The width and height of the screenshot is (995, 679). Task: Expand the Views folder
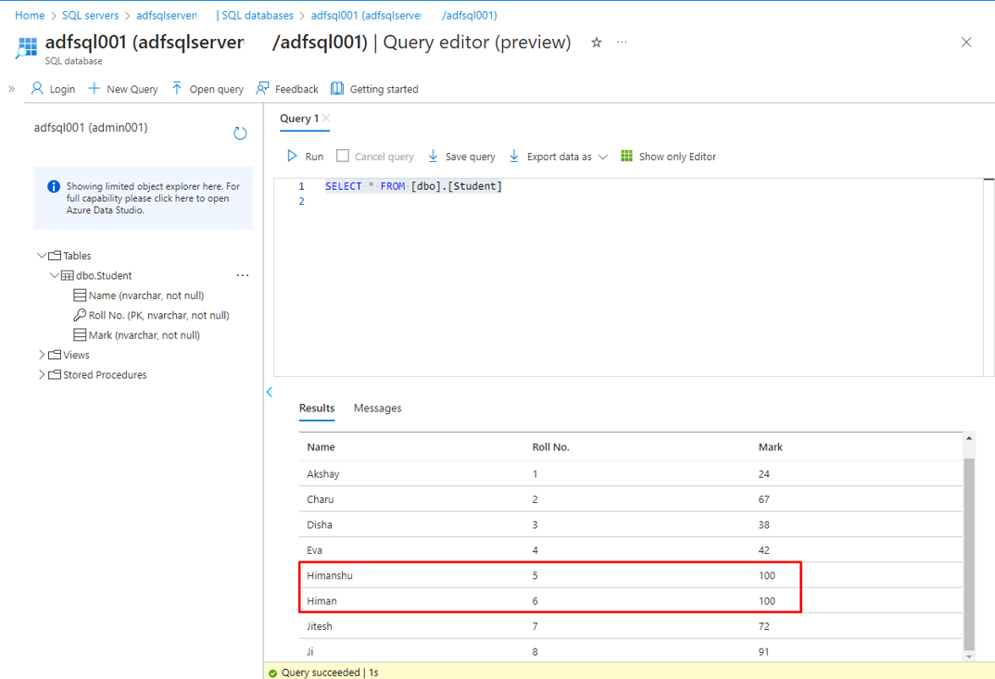[42, 355]
